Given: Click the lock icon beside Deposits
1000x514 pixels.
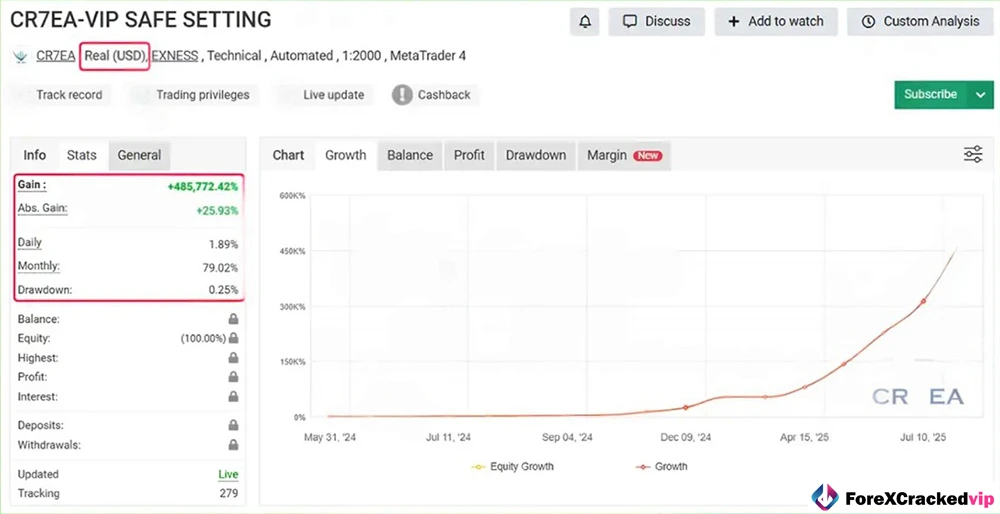Looking at the screenshot, I should 233,425.
